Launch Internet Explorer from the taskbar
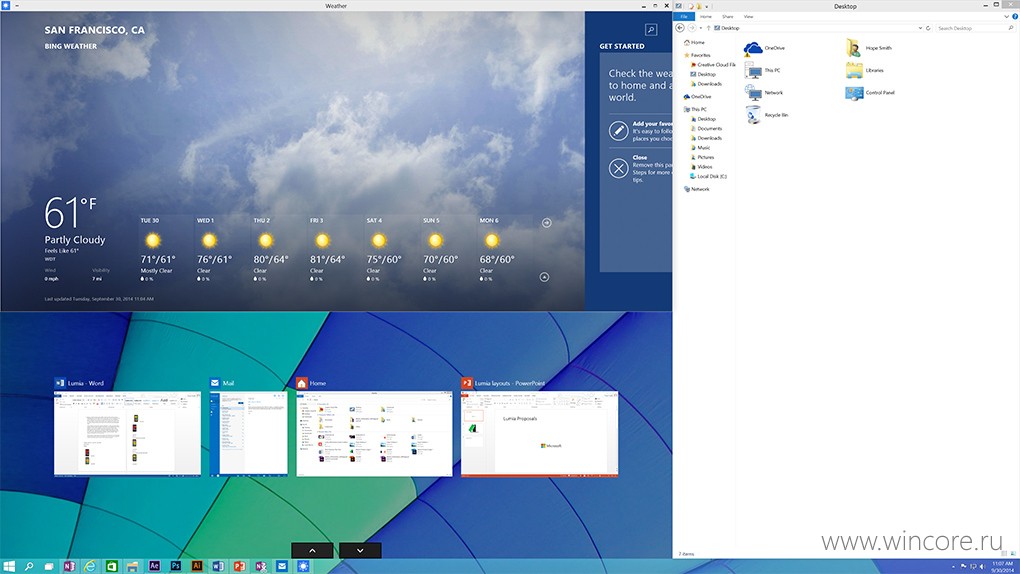The image size is (1020, 574). click(x=90, y=566)
